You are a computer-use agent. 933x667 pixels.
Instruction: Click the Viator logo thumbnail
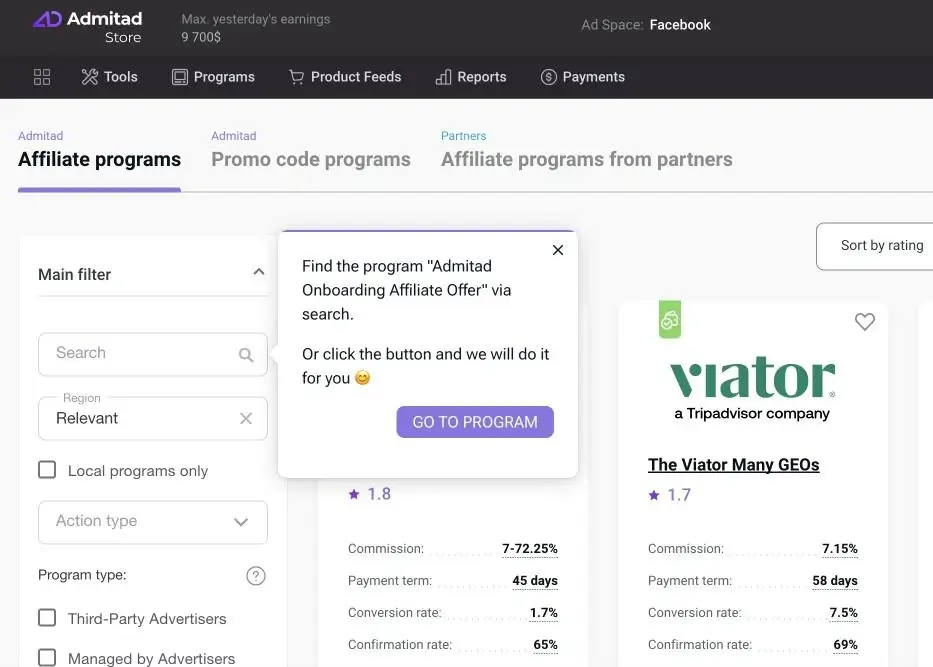[752, 388]
